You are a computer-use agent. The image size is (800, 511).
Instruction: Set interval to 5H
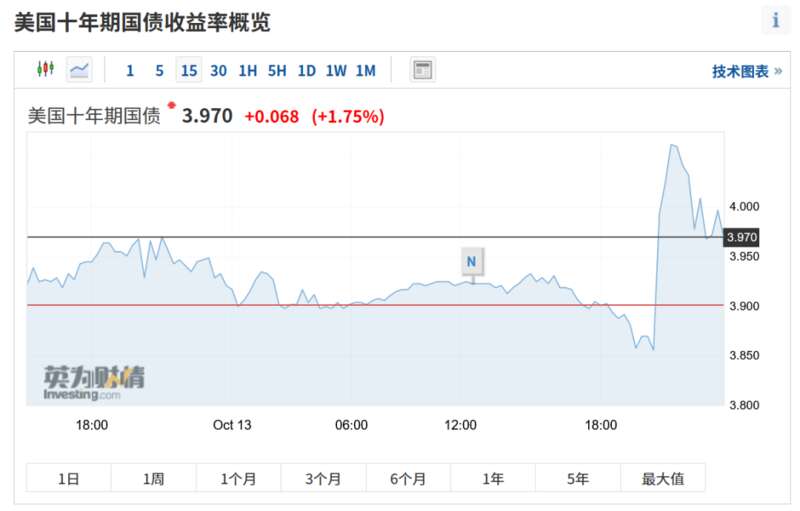[x=277, y=70]
